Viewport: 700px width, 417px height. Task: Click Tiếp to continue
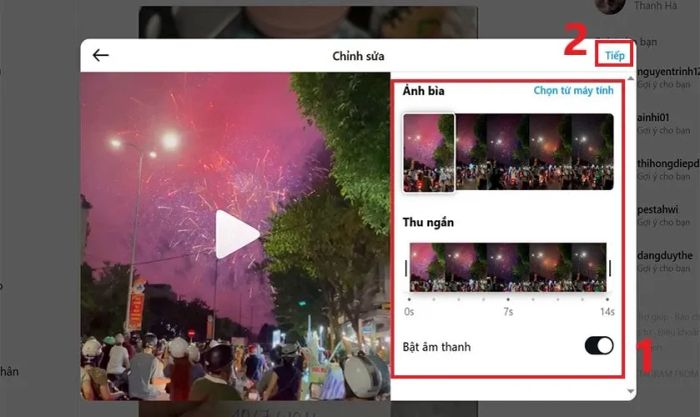(x=614, y=56)
